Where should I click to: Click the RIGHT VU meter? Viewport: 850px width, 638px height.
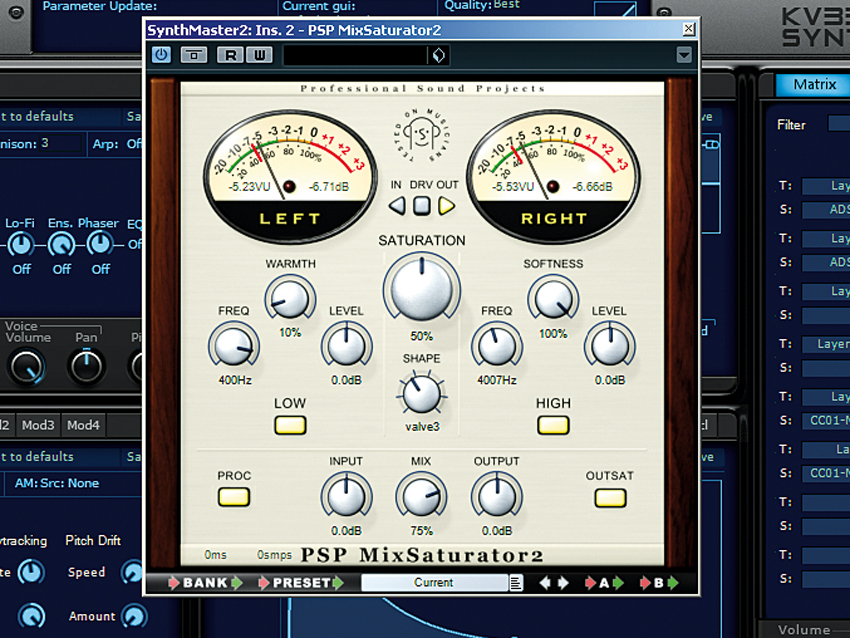coord(553,176)
